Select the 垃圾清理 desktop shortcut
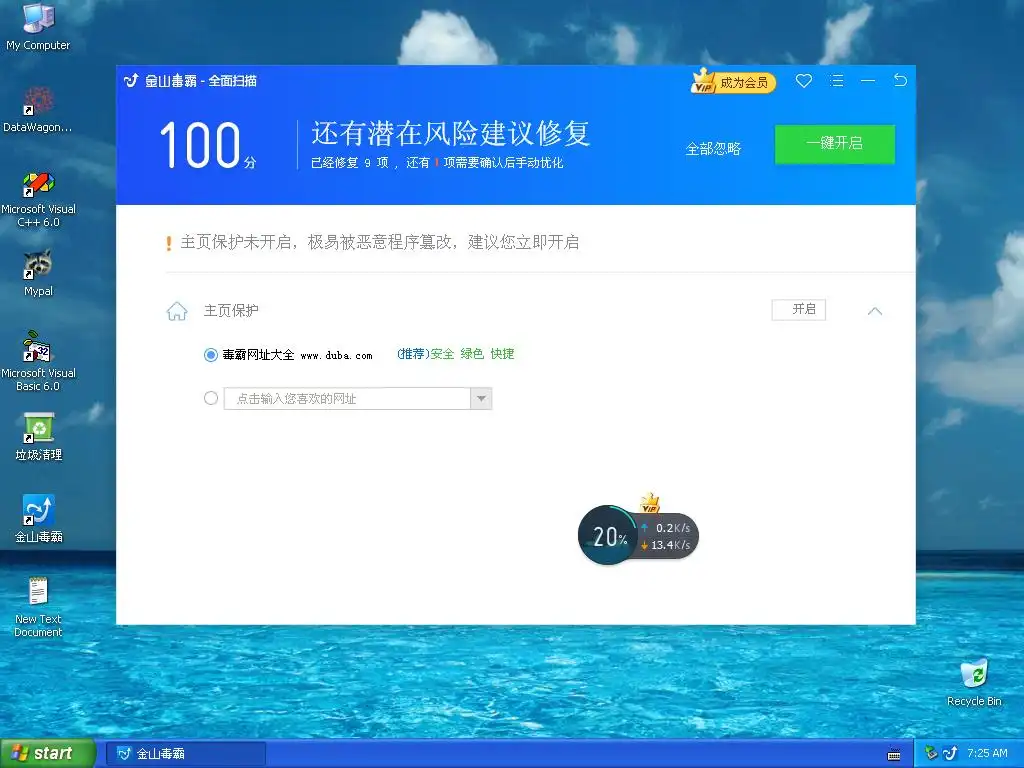The width and height of the screenshot is (1024, 768). pyautogui.click(x=38, y=437)
